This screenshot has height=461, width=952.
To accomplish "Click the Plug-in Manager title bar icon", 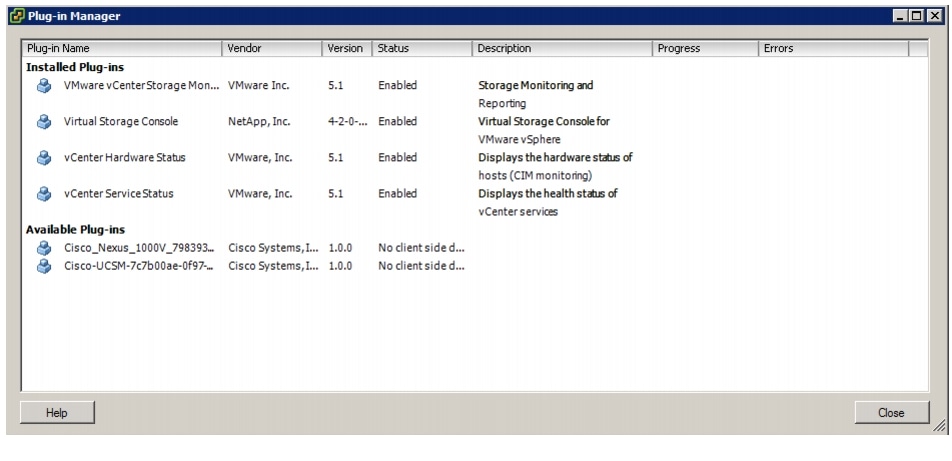I will [x=17, y=16].
